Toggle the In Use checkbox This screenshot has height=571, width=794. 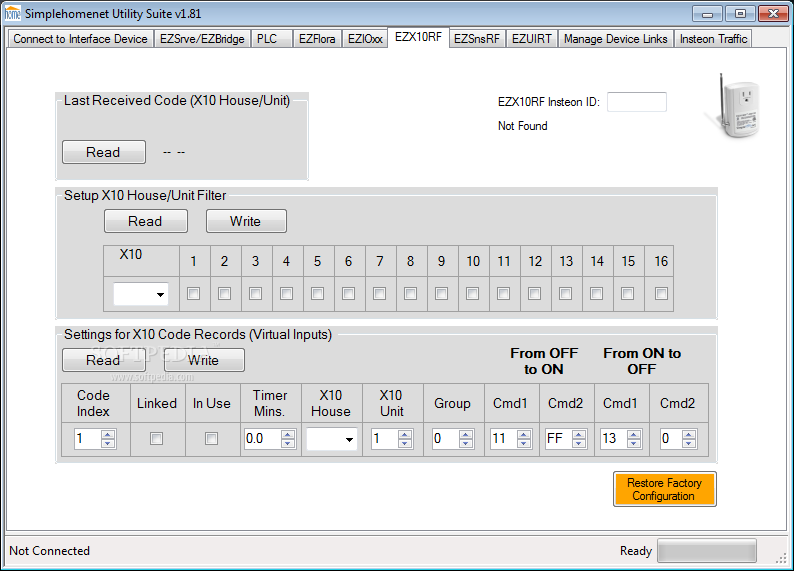(x=212, y=438)
